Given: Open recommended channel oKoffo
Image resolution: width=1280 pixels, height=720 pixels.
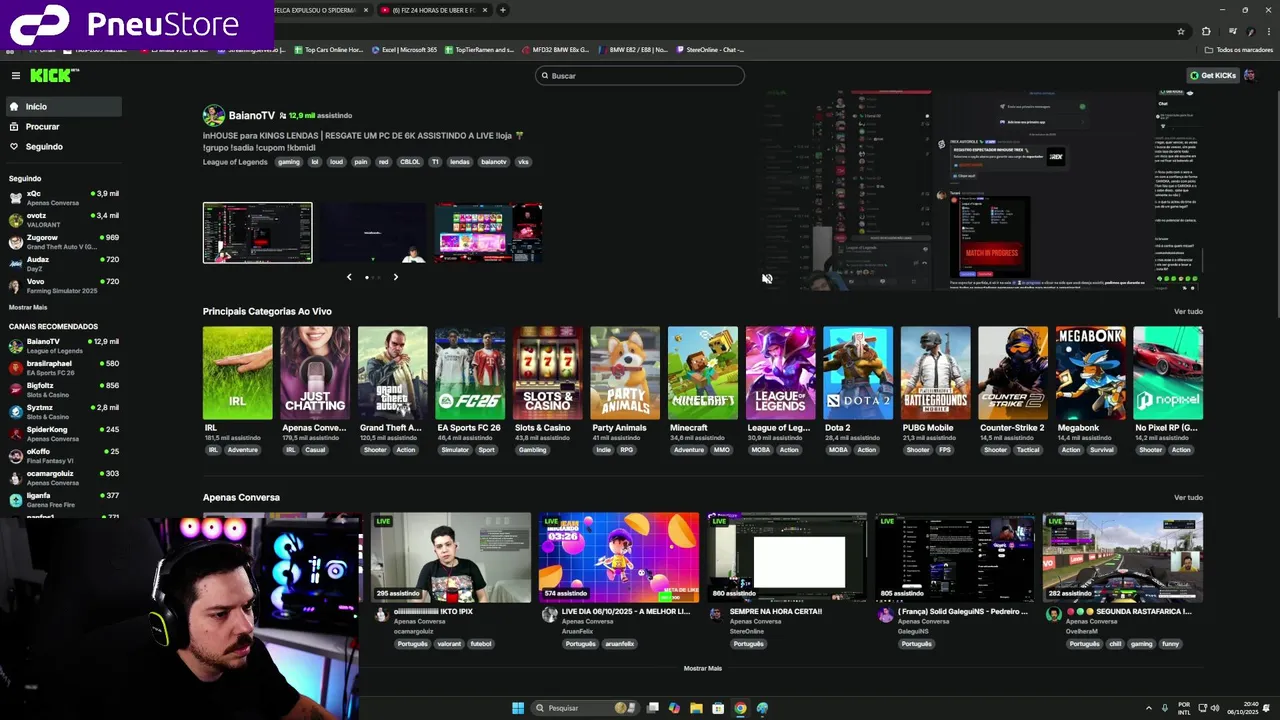Looking at the screenshot, I should click(x=62, y=456).
